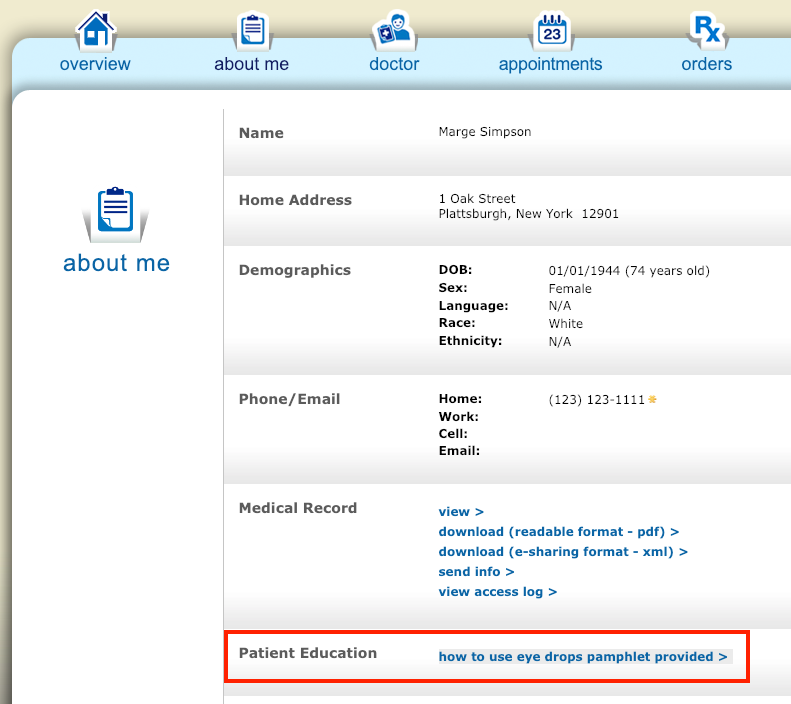Open the doctor icon in navigation
791x704 pixels.
(x=393, y=30)
